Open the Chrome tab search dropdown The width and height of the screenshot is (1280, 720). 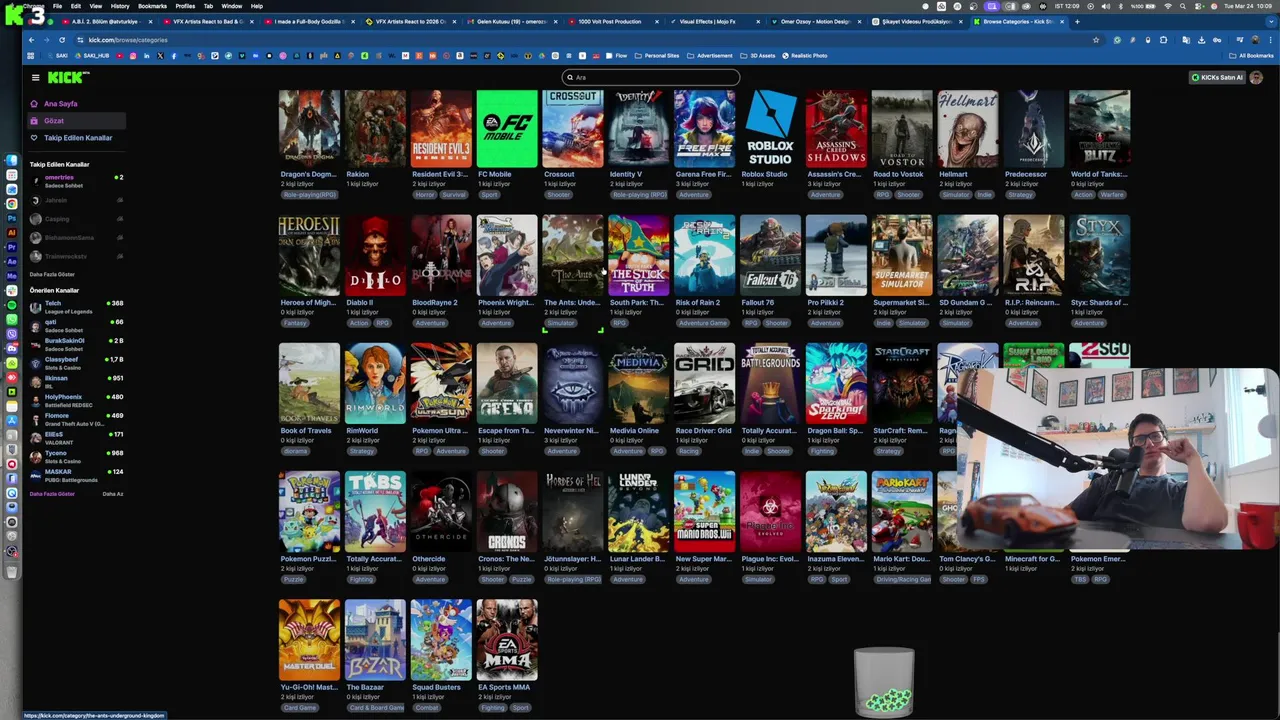pos(1271,21)
